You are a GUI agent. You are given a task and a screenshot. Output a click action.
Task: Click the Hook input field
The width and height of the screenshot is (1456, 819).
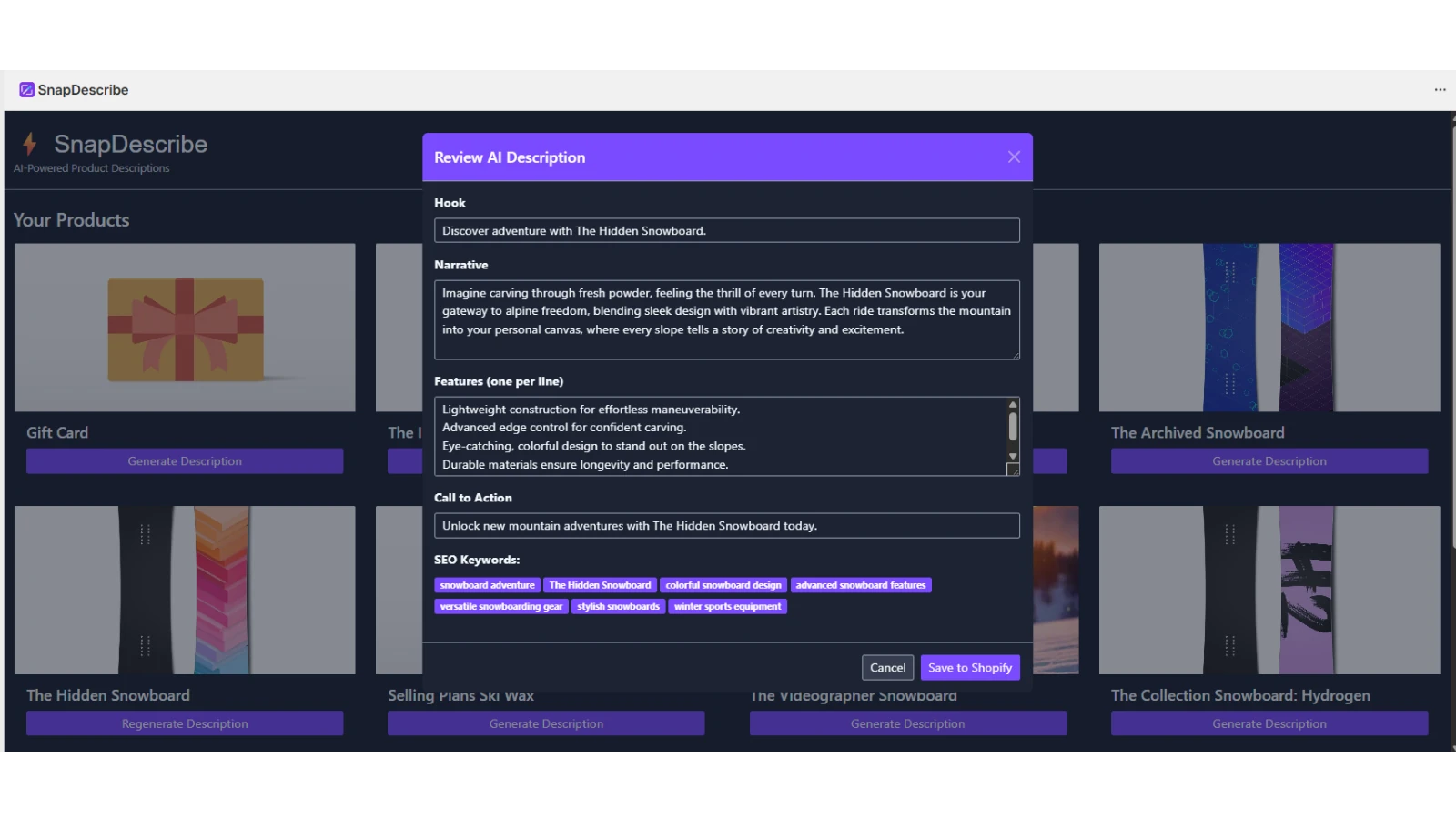coord(726,231)
